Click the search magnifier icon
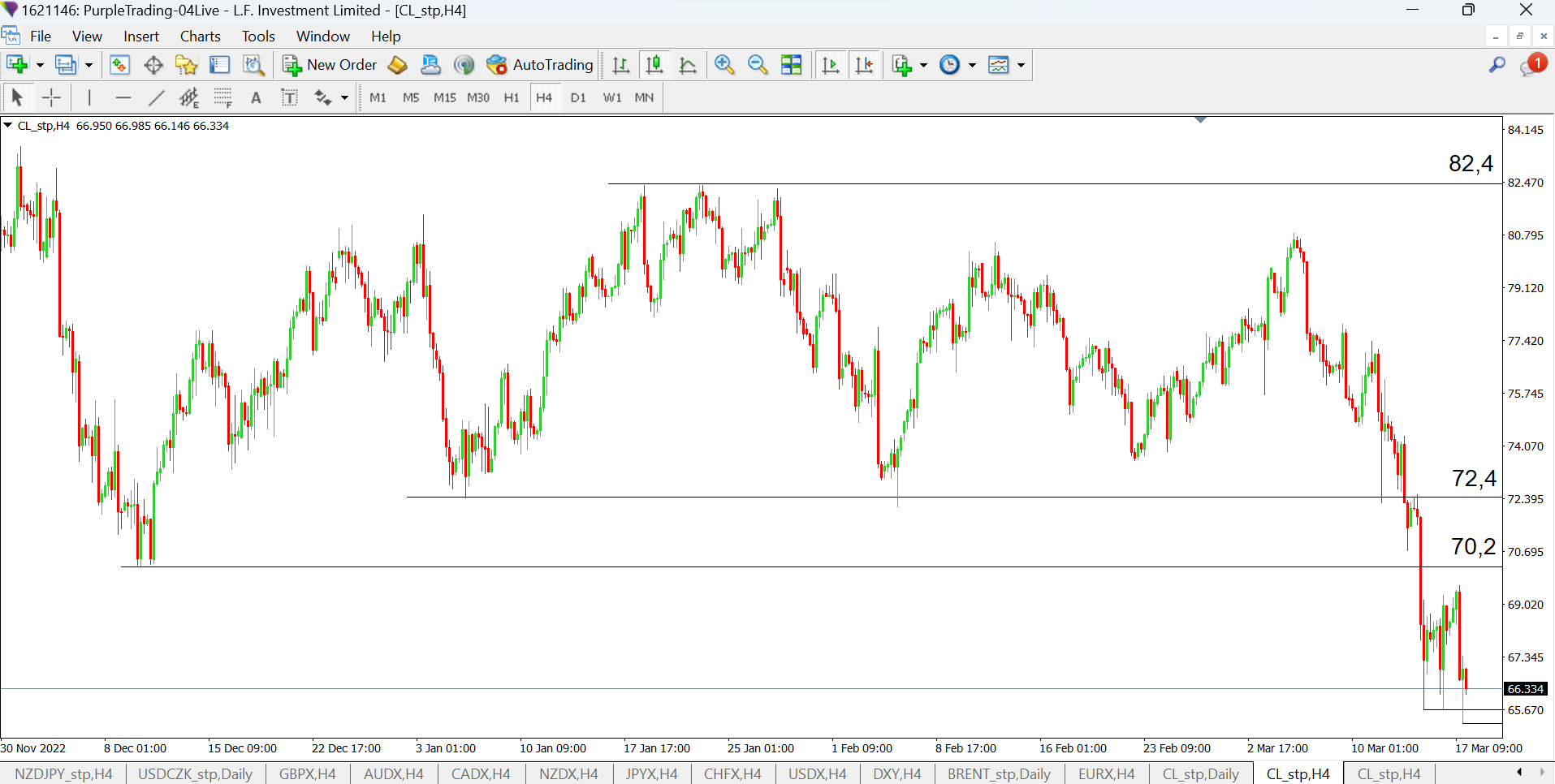The image size is (1555, 784). pyautogui.click(x=1497, y=65)
